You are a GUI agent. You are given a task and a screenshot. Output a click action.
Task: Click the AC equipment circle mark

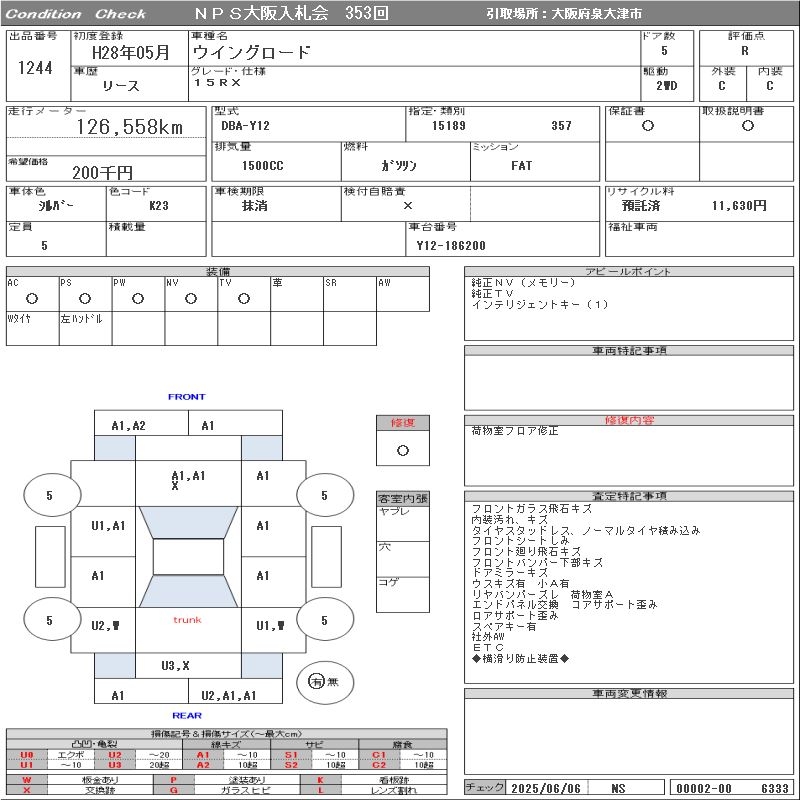tap(32, 298)
